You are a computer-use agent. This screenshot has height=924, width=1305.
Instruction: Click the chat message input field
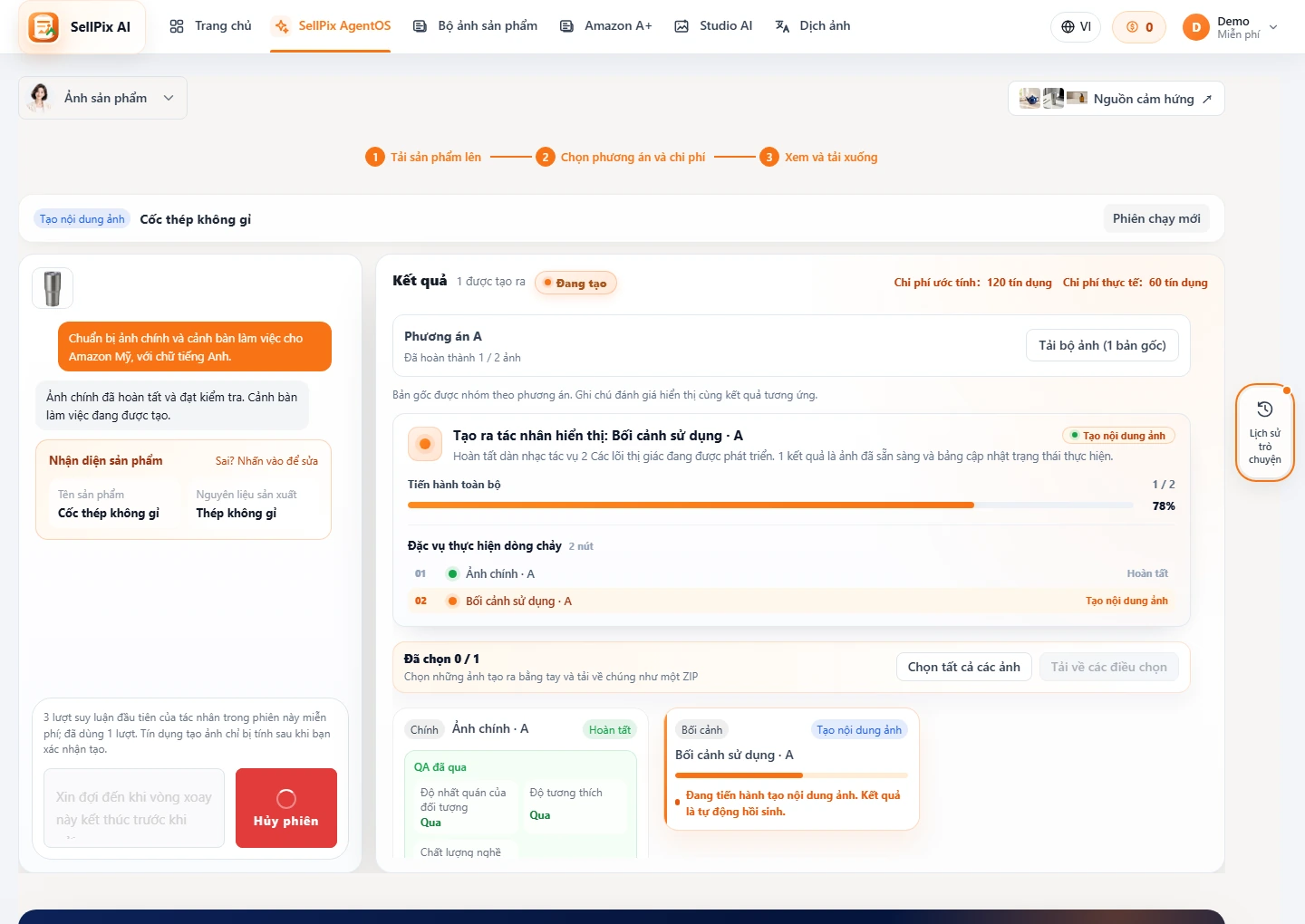click(x=134, y=808)
